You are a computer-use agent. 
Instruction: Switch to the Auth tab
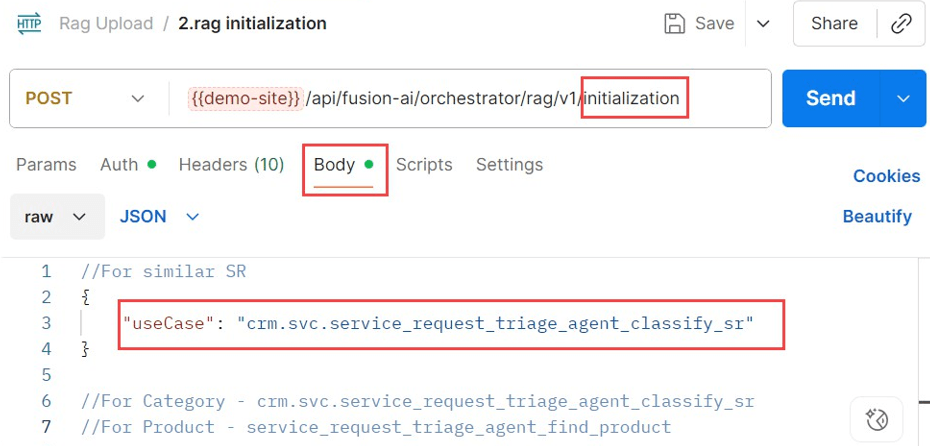128,164
